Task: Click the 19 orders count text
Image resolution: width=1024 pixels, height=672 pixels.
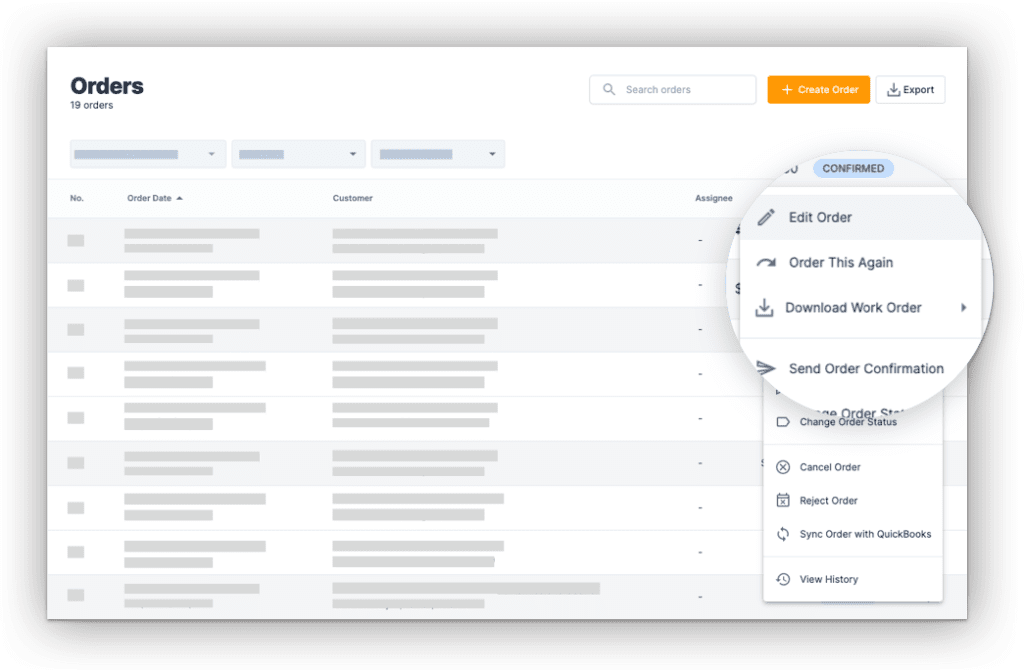Action: (x=91, y=105)
